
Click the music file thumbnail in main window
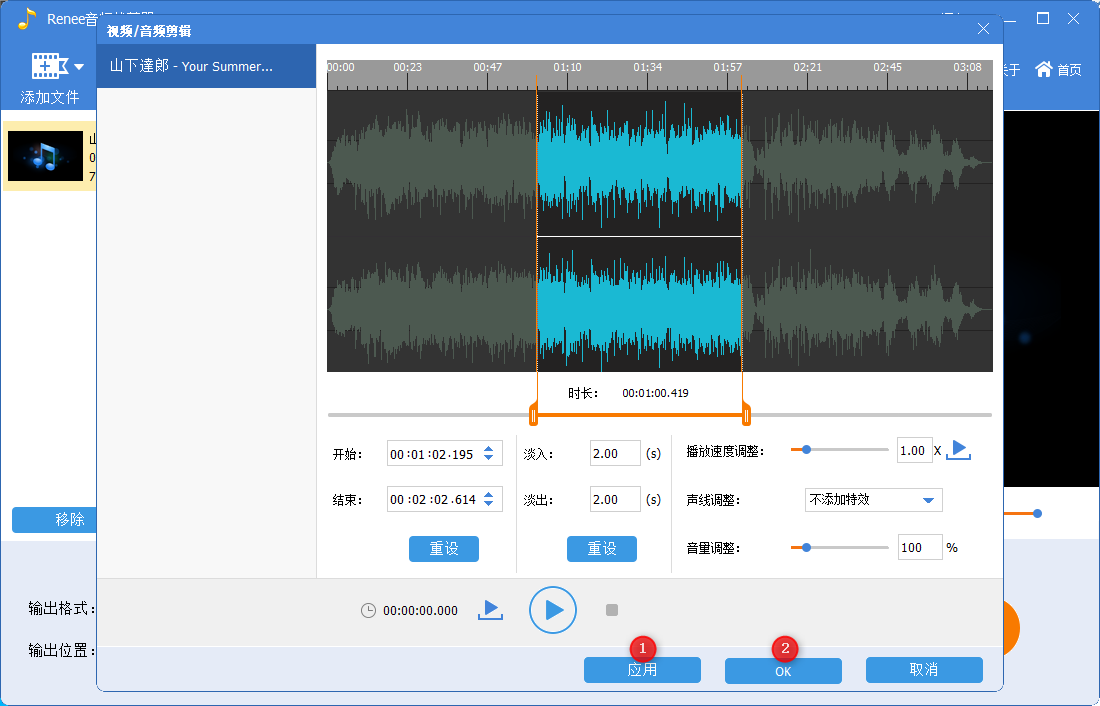click(46, 156)
